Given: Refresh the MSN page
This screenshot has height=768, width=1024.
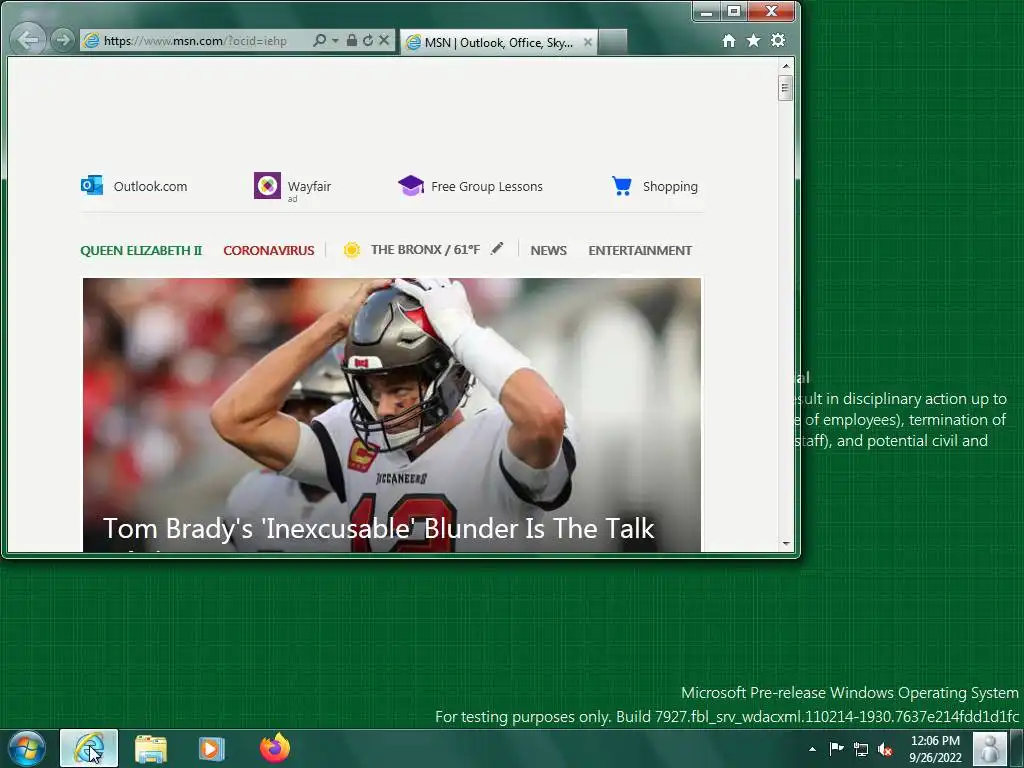Looking at the screenshot, I should (368, 40).
